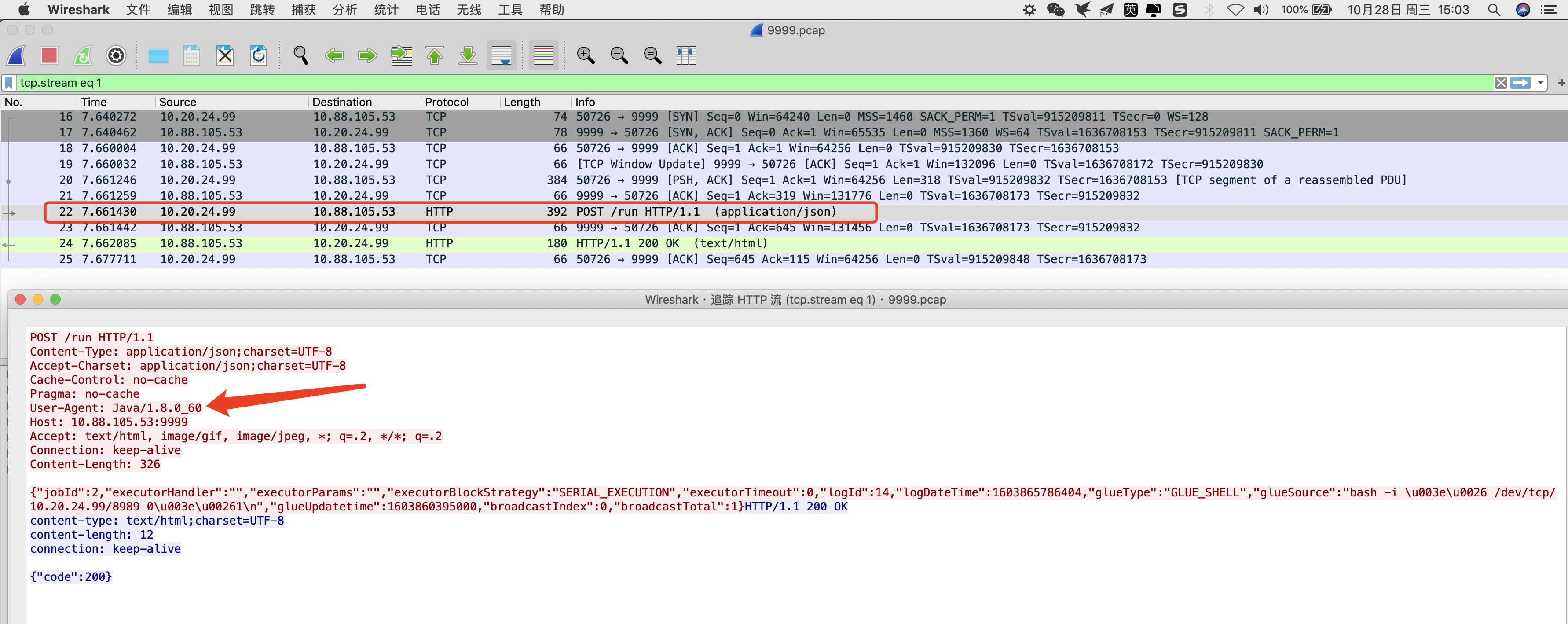
Task: Toggle packet list colorize rules
Action: point(543,56)
